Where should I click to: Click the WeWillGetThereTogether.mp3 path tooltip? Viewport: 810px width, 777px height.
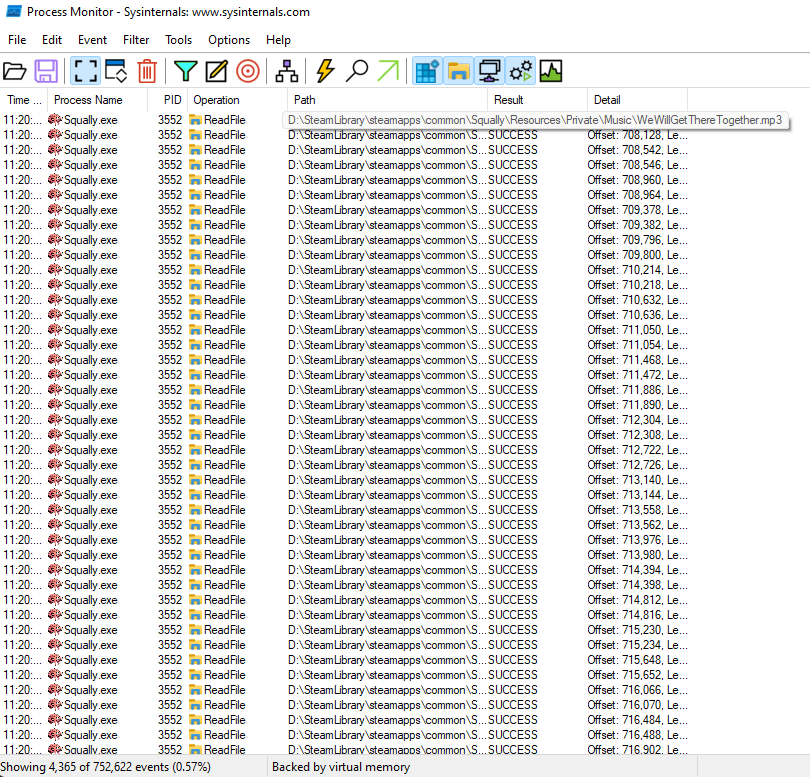(535, 120)
